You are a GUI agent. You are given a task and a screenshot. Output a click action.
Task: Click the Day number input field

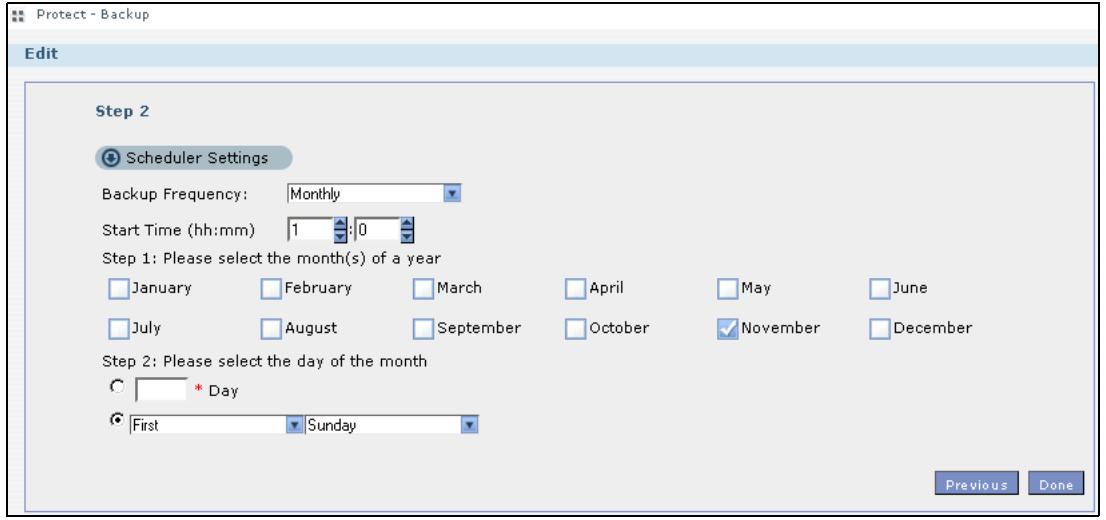162,389
